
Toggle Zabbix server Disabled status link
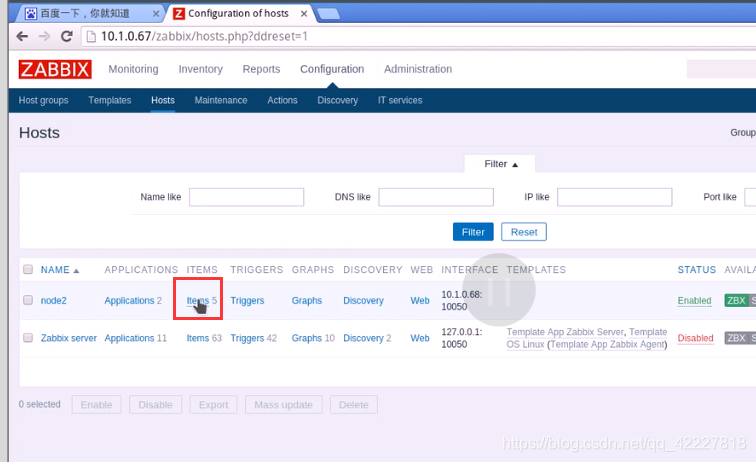point(695,338)
